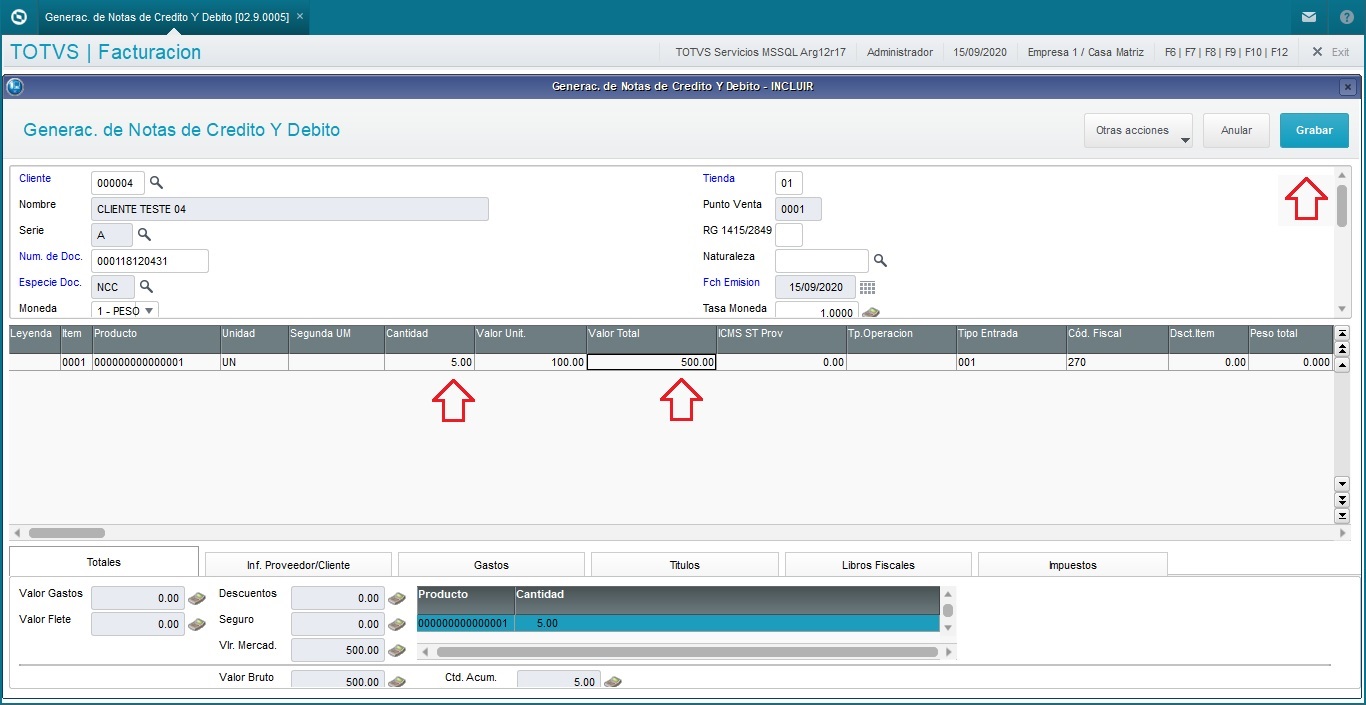Jump to the first row in items grid
This screenshot has height=705, width=1366.
(x=1342, y=333)
